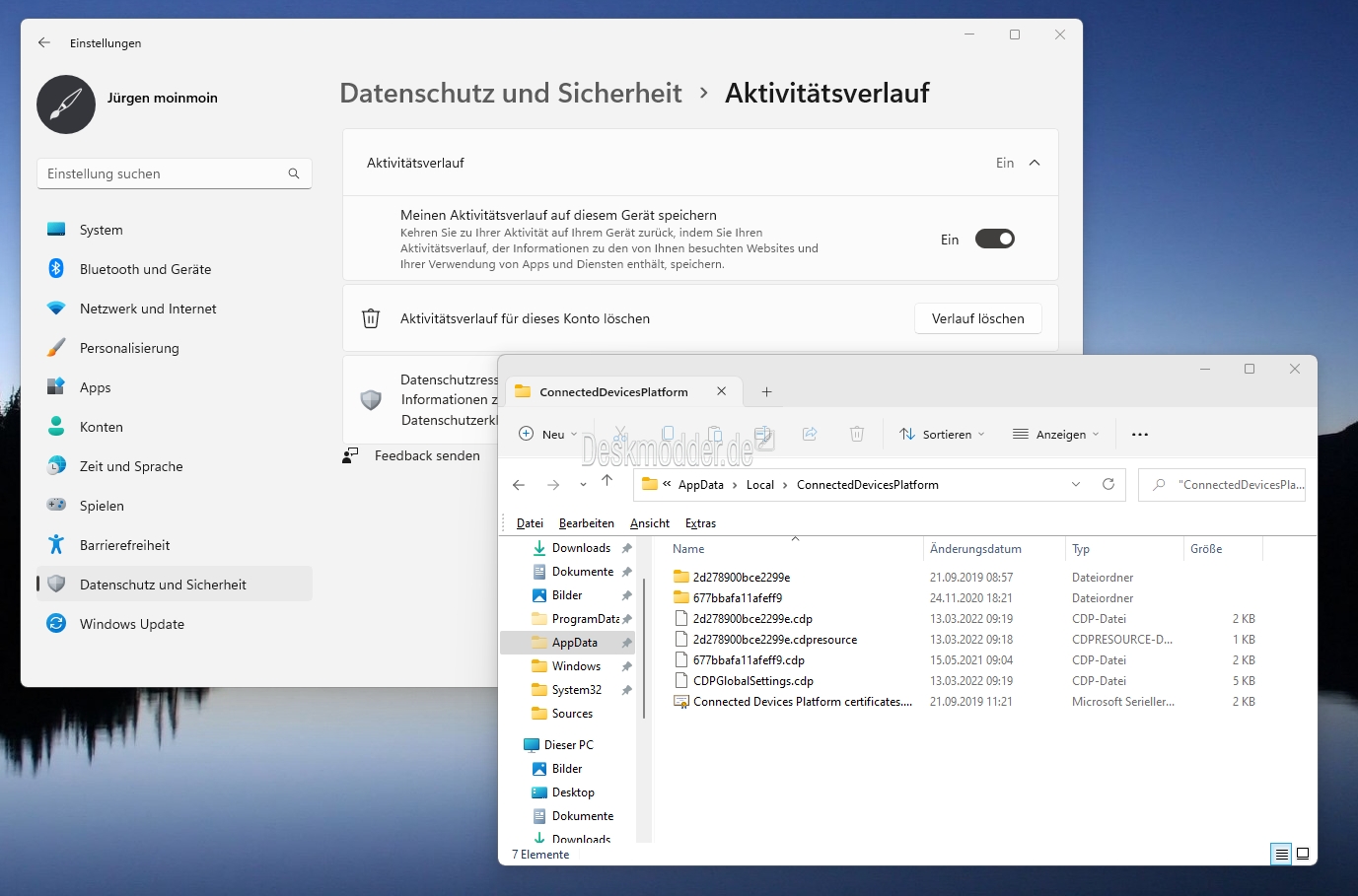Switch to large icons view in status bar
1358x896 pixels.
(1303, 854)
